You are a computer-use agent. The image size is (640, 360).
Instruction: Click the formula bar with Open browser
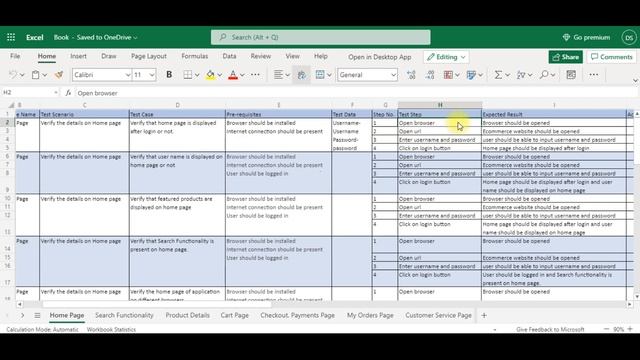coord(355,93)
